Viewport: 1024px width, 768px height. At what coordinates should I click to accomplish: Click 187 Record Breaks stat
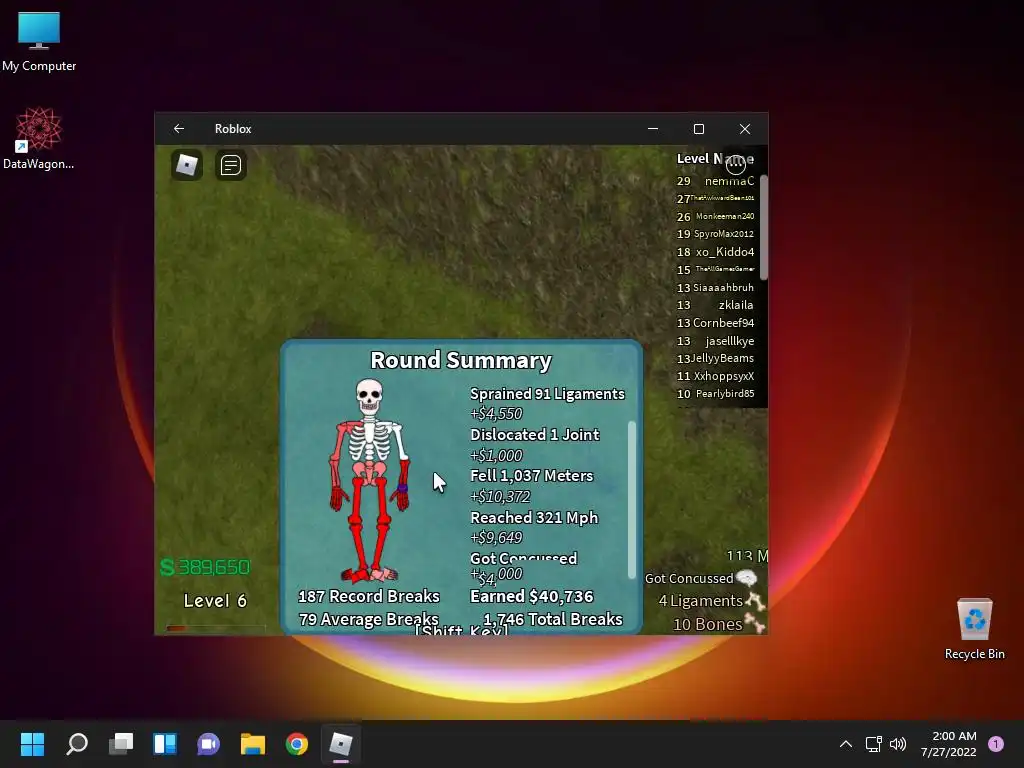point(369,596)
